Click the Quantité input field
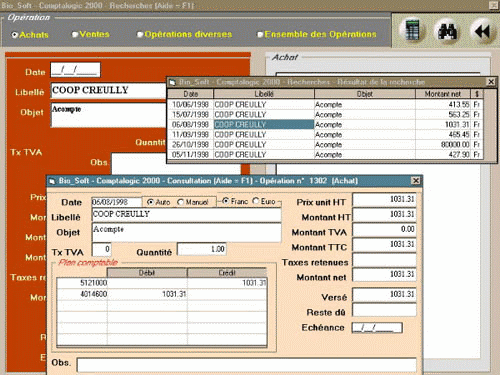Image resolution: width=500 pixels, height=375 pixels. [x=202, y=249]
